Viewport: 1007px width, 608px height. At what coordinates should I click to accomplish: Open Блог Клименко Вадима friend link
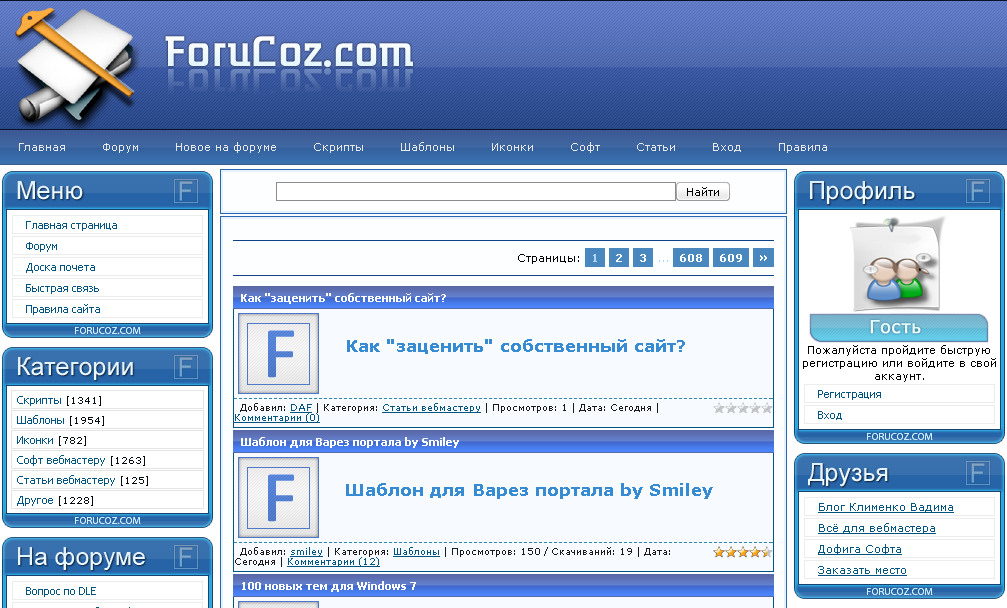(886, 507)
